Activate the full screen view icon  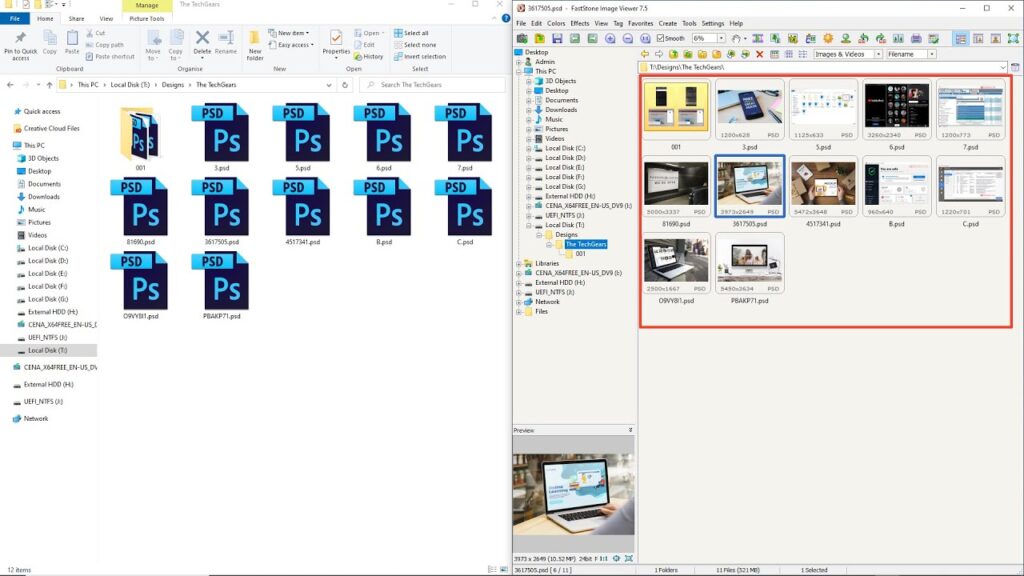(1013, 38)
